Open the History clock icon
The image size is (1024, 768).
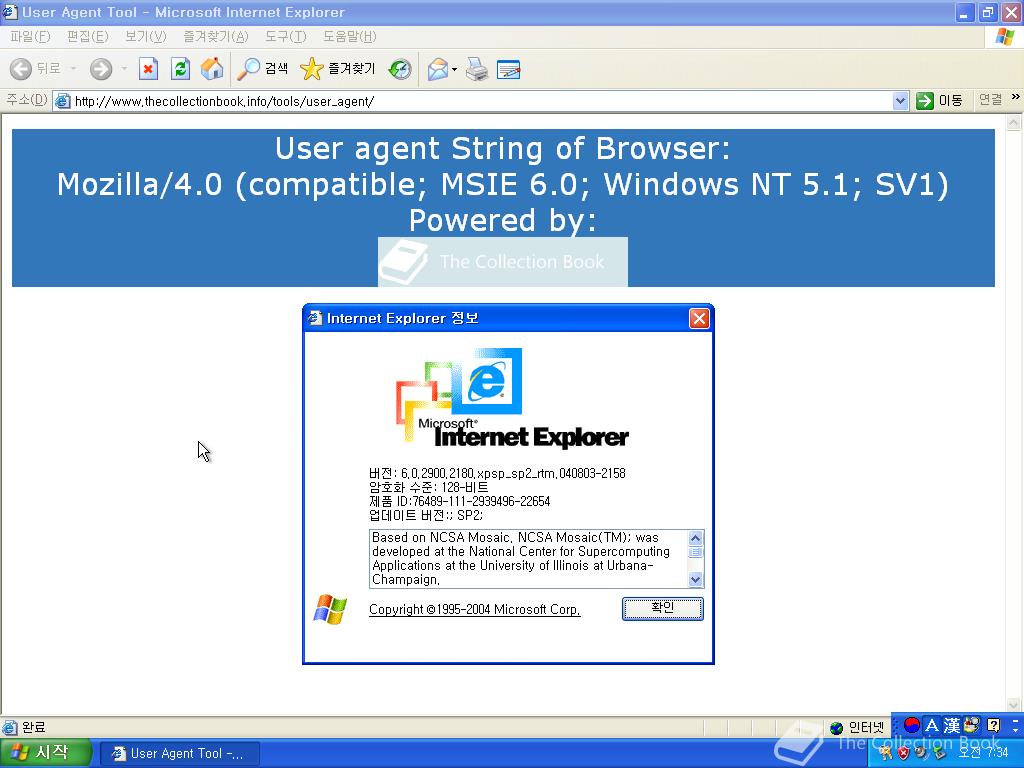(x=400, y=69)
